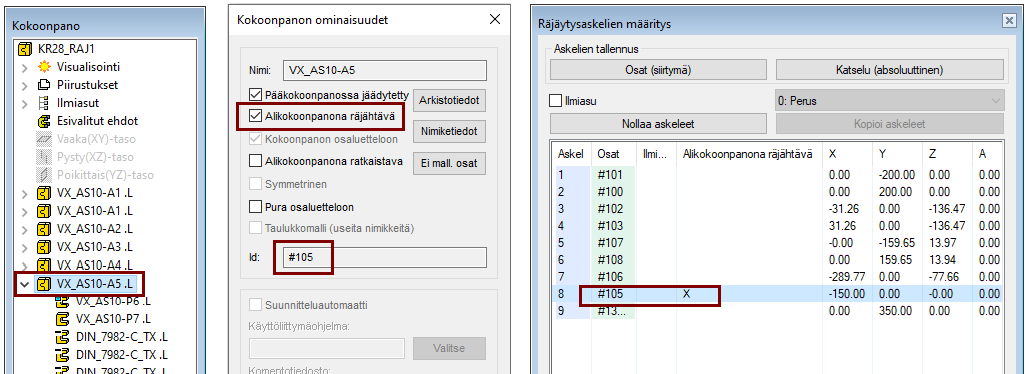Click the 350.00 Y value cell
Screen dimensions: 1029x374
click(898, 311)
